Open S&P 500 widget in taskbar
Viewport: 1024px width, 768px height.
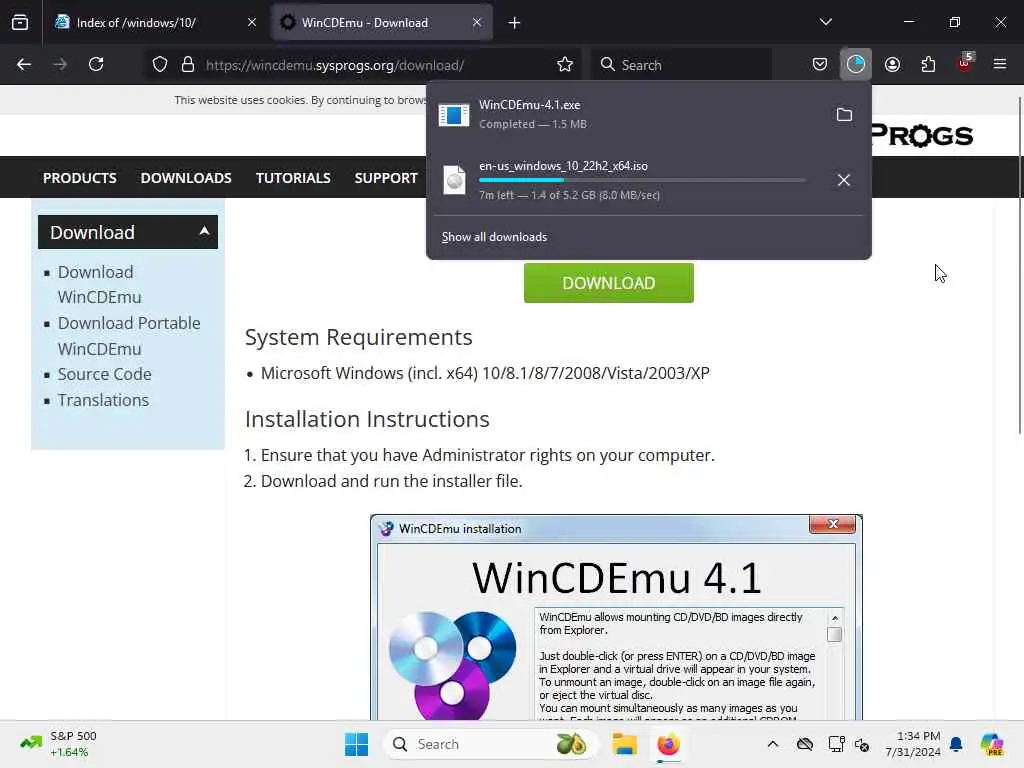[x=59, y=744]
